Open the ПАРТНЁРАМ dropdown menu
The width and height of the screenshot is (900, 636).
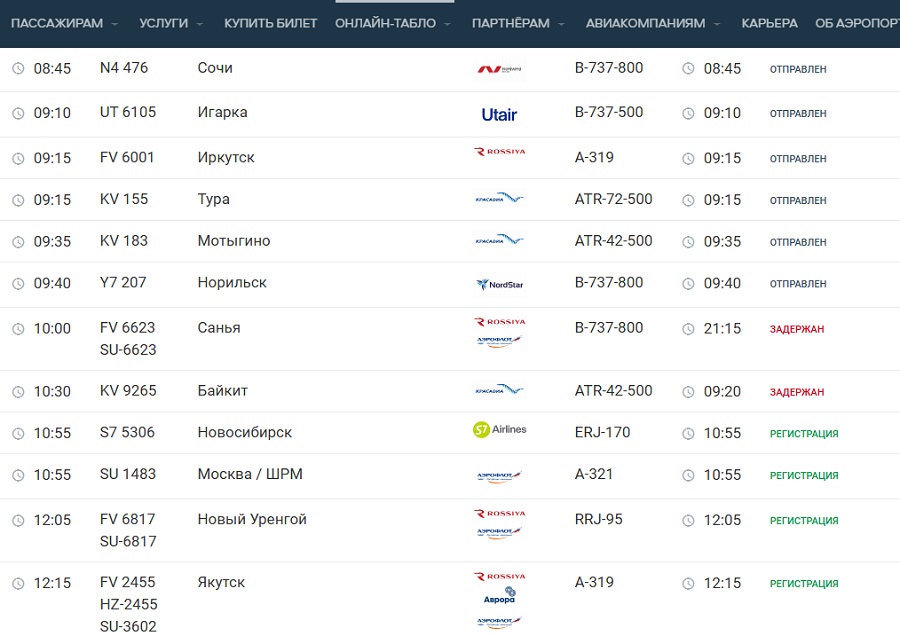pos(517,23)
